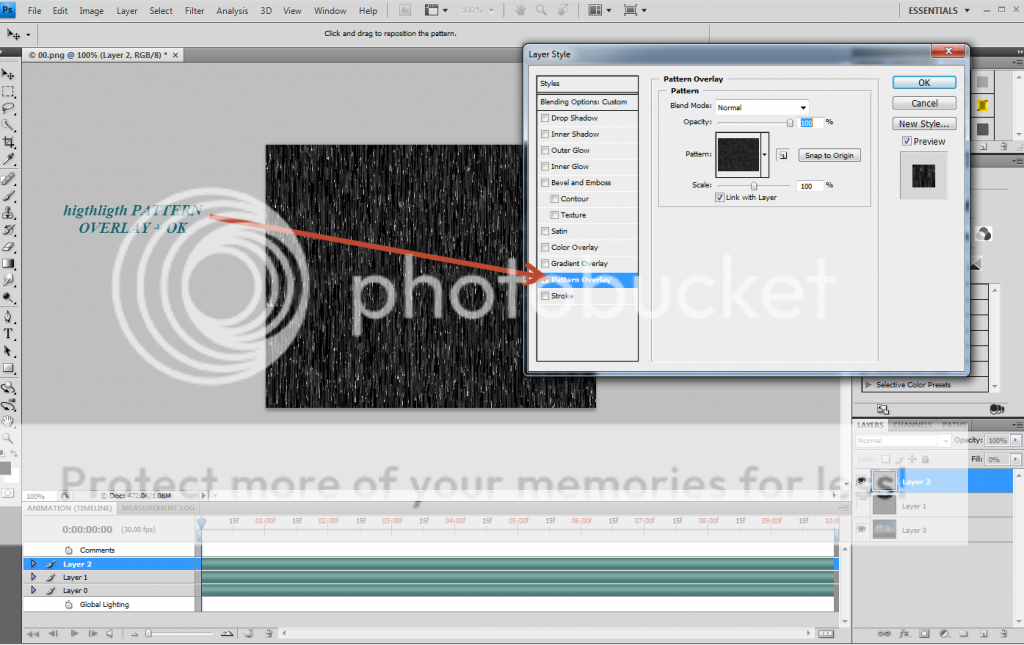This screenshot has width=1024, height=645.
Task: Select the Lasso tool
Action: click(8, 108)
